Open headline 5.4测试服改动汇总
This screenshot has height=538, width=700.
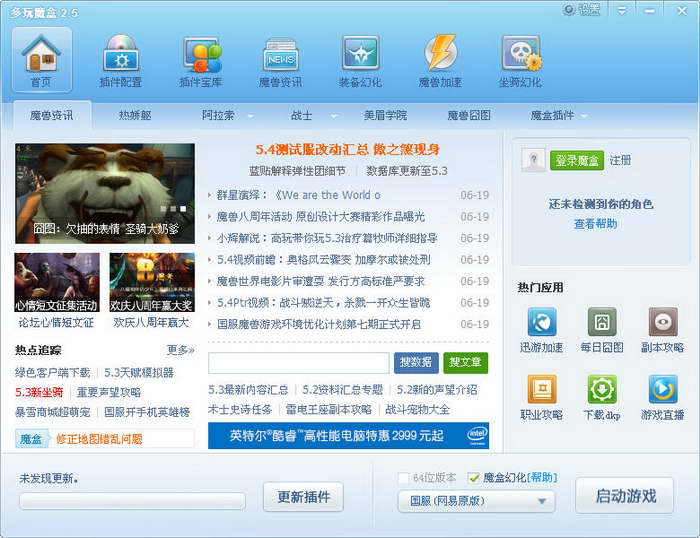click(348, 149)
